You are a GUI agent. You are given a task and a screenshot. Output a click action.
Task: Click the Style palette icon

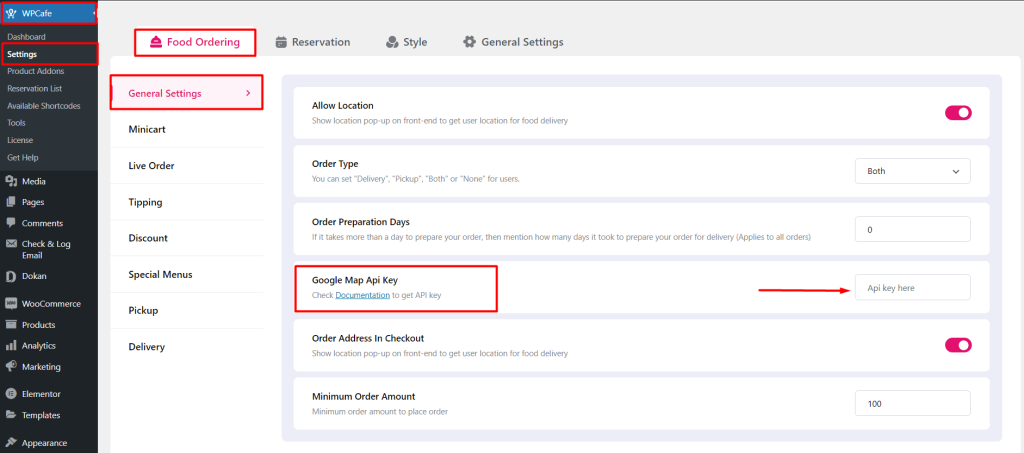pos(392,42)
